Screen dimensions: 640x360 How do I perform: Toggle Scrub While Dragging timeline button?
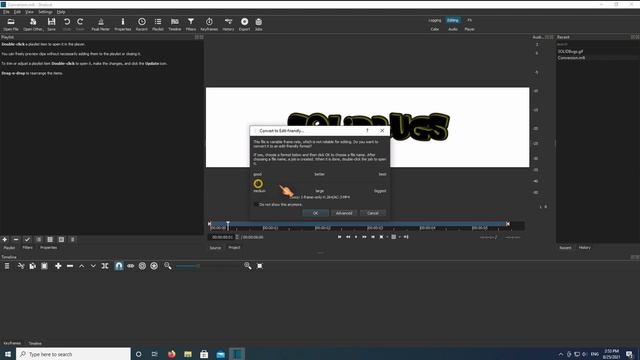click(x=131, y=266)
